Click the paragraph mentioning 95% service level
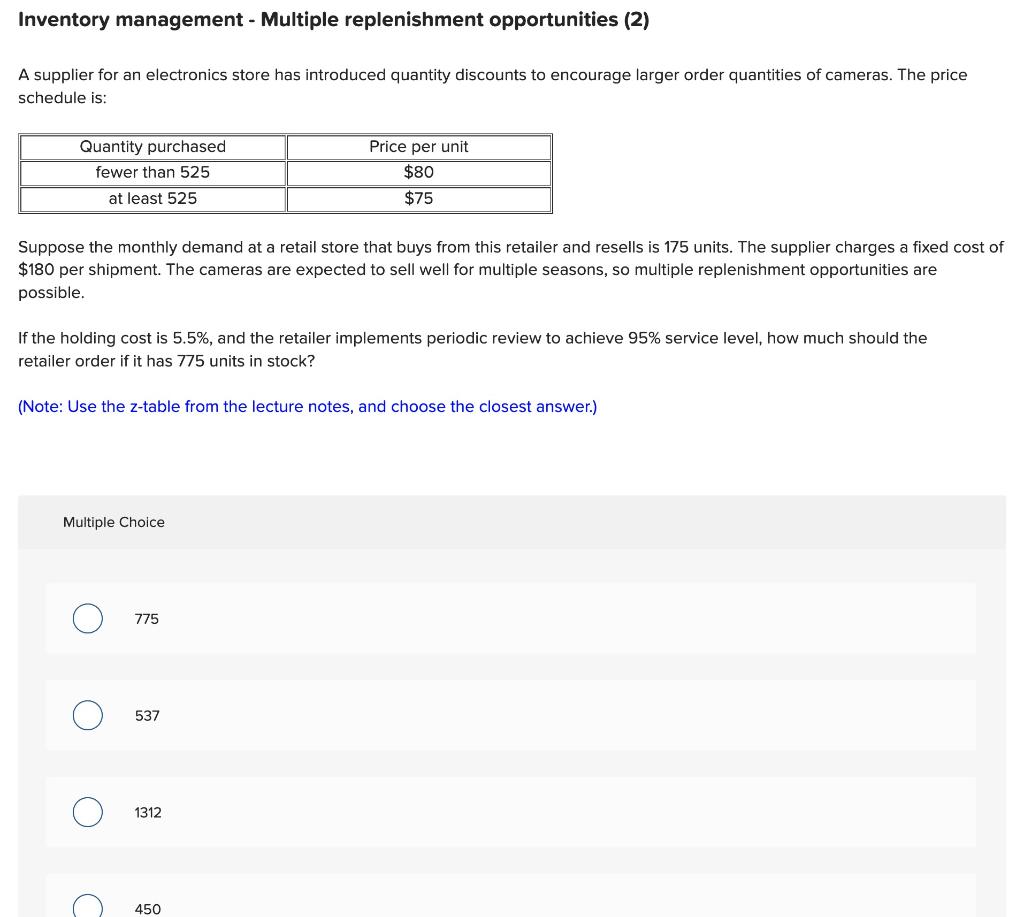The image size is (1024, 917). pos(473,349)
